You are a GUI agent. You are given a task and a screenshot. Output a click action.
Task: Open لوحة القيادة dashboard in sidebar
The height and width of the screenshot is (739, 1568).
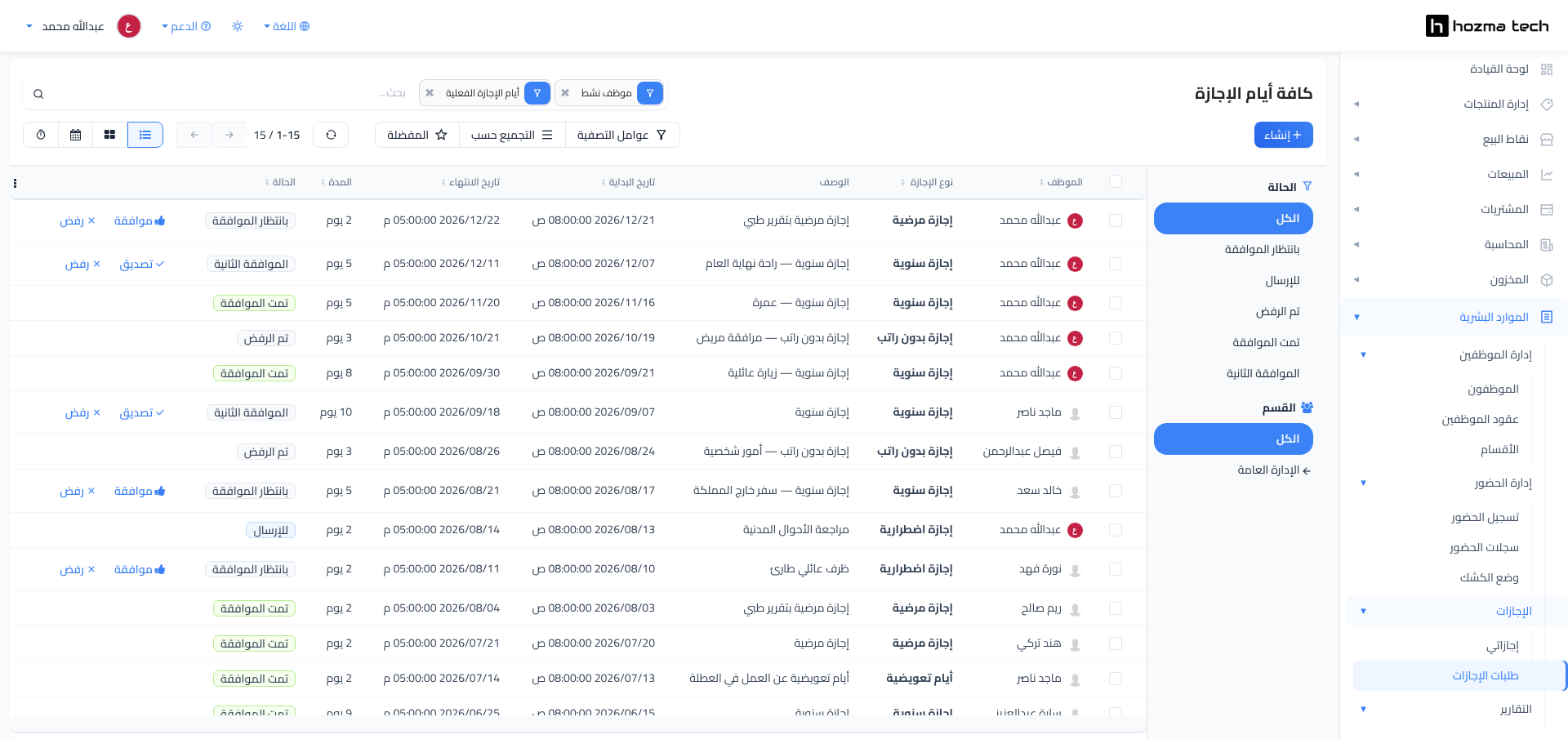(1454, 69)
